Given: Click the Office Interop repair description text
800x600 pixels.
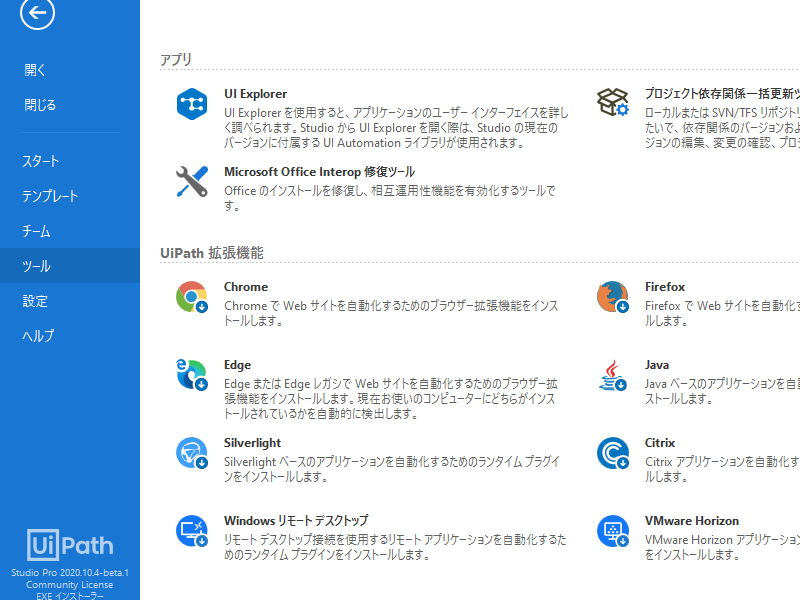Looking at the screenshot, I should point(390,198).
